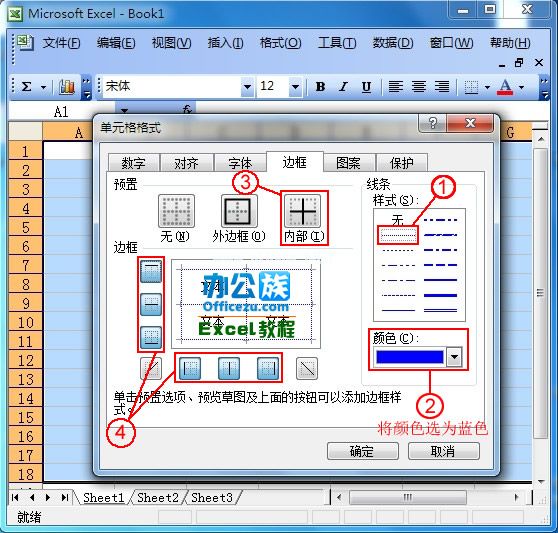Switch to the Sheet3 worksheet tab
The height and width of the screenshot is (533, 558).
click(212, 497)
